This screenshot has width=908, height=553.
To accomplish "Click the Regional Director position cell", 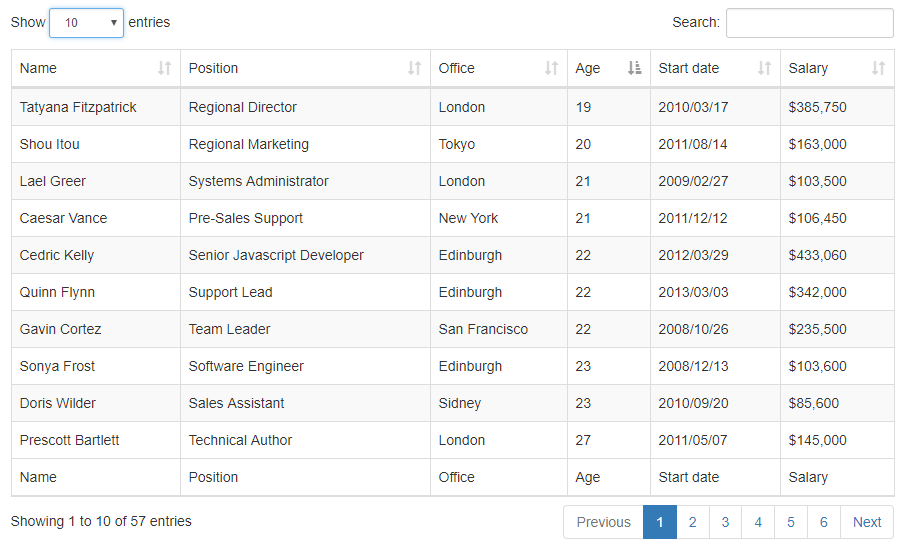I will tap(306, 107).
